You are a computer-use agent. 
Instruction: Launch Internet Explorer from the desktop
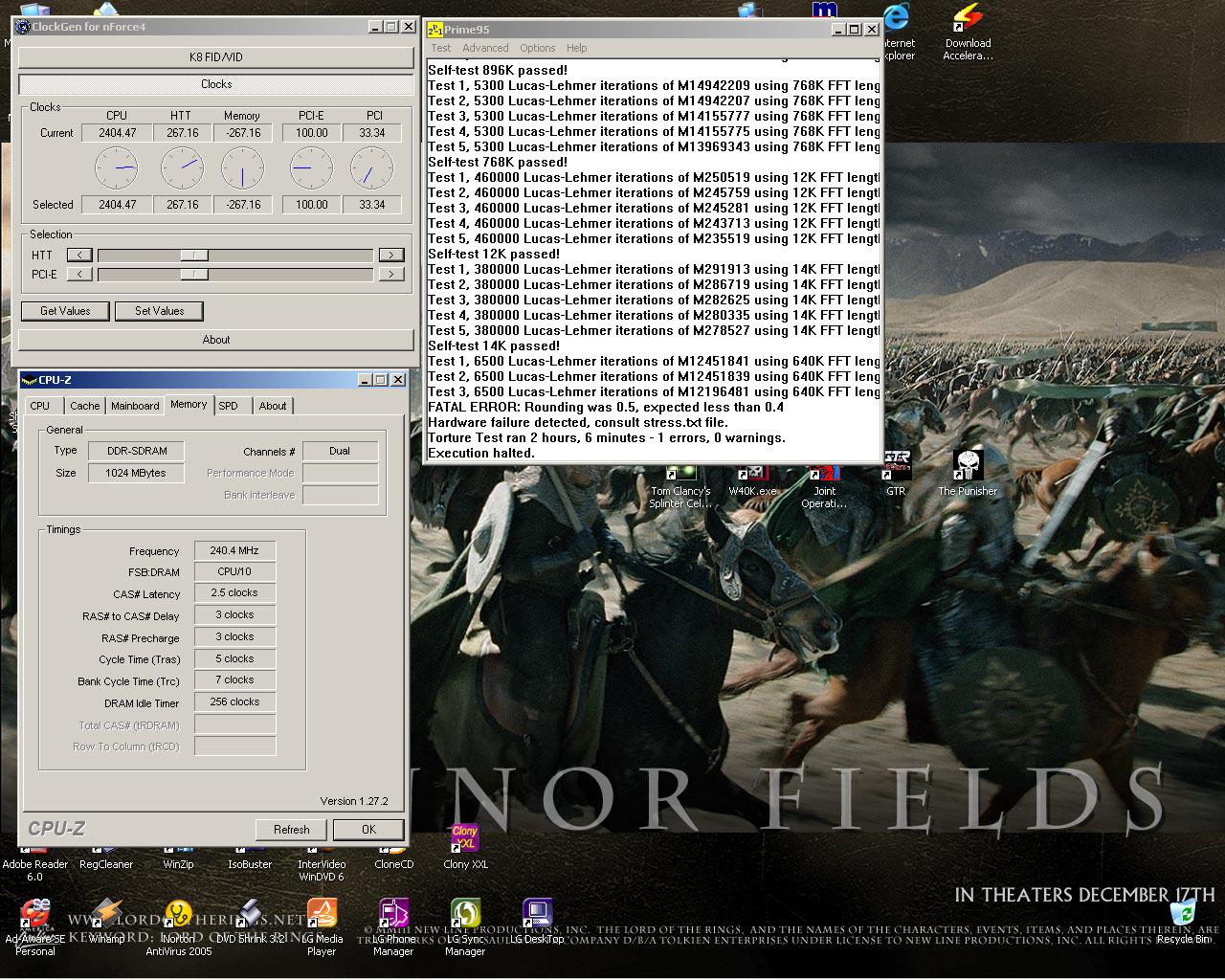tap(897, 33)
